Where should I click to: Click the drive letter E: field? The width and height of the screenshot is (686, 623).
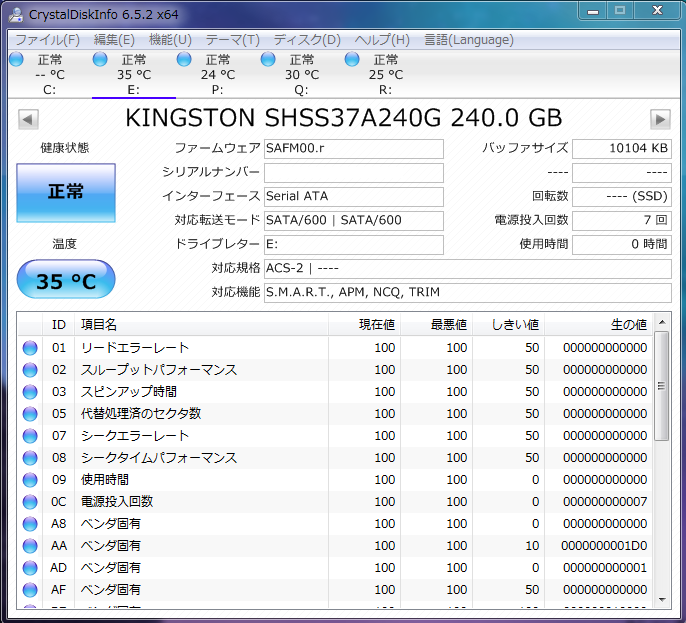point(354,245)
